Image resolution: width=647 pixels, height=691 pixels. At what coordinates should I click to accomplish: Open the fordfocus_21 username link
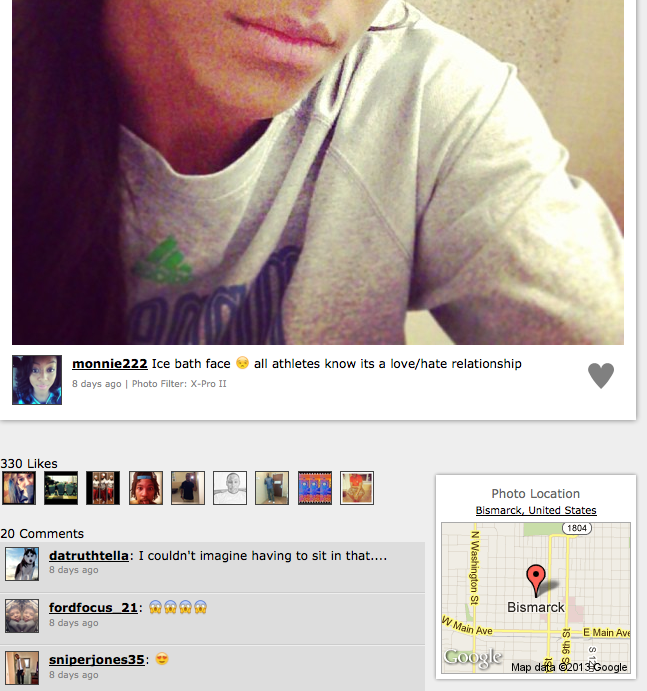click(93, 608)
